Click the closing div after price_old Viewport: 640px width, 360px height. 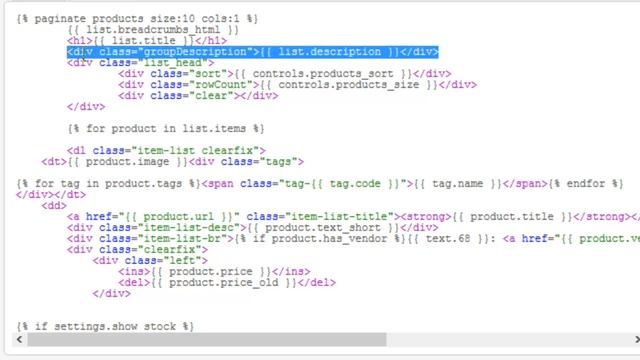(x=111, y=294)
